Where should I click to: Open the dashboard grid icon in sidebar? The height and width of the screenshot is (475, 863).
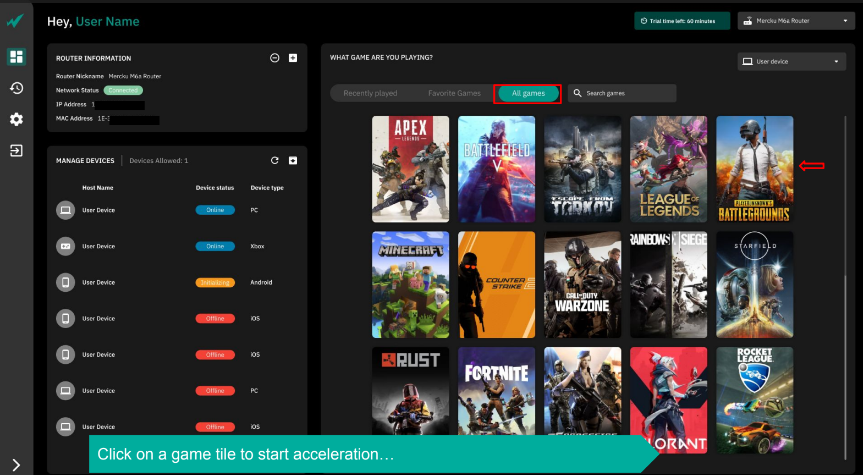(16, 57)
